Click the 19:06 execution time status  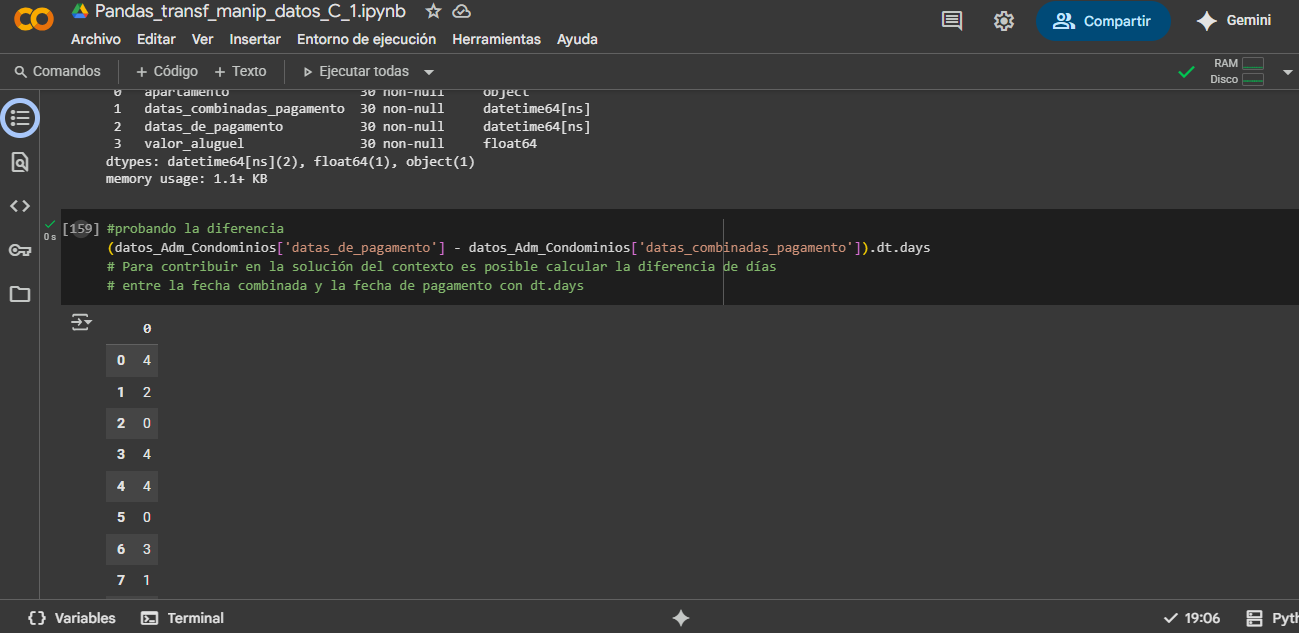pyautogui.click(x=1192, y=618)
